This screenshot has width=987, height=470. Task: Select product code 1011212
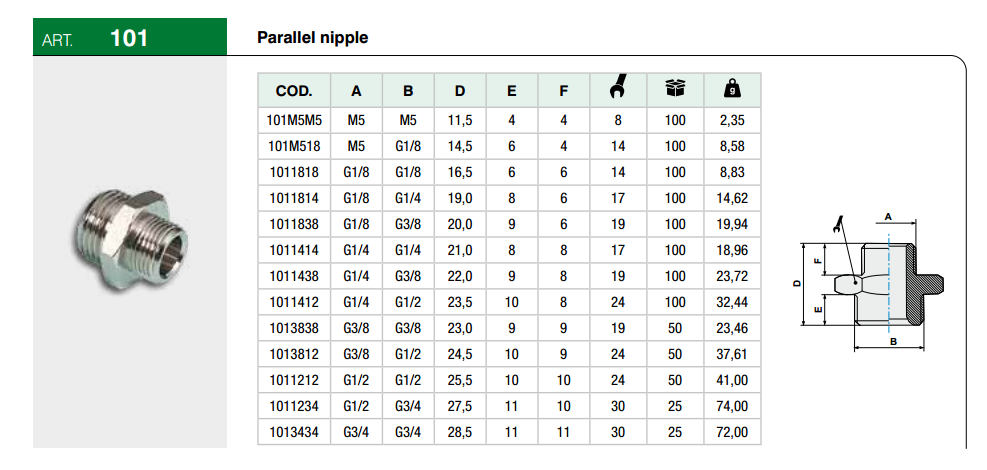tap(294, 380)
